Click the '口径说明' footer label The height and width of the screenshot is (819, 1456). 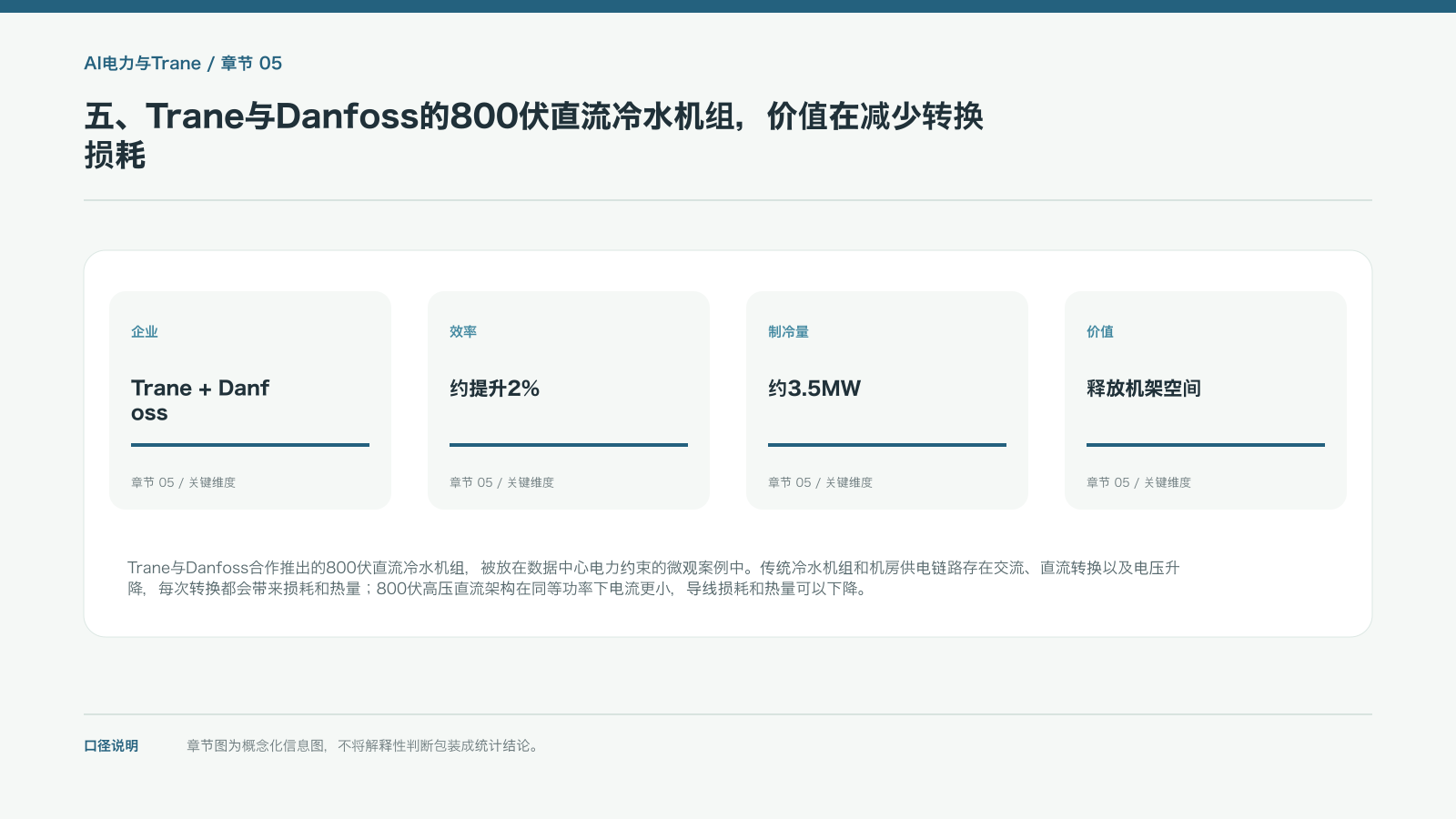(x=111, y=746)
